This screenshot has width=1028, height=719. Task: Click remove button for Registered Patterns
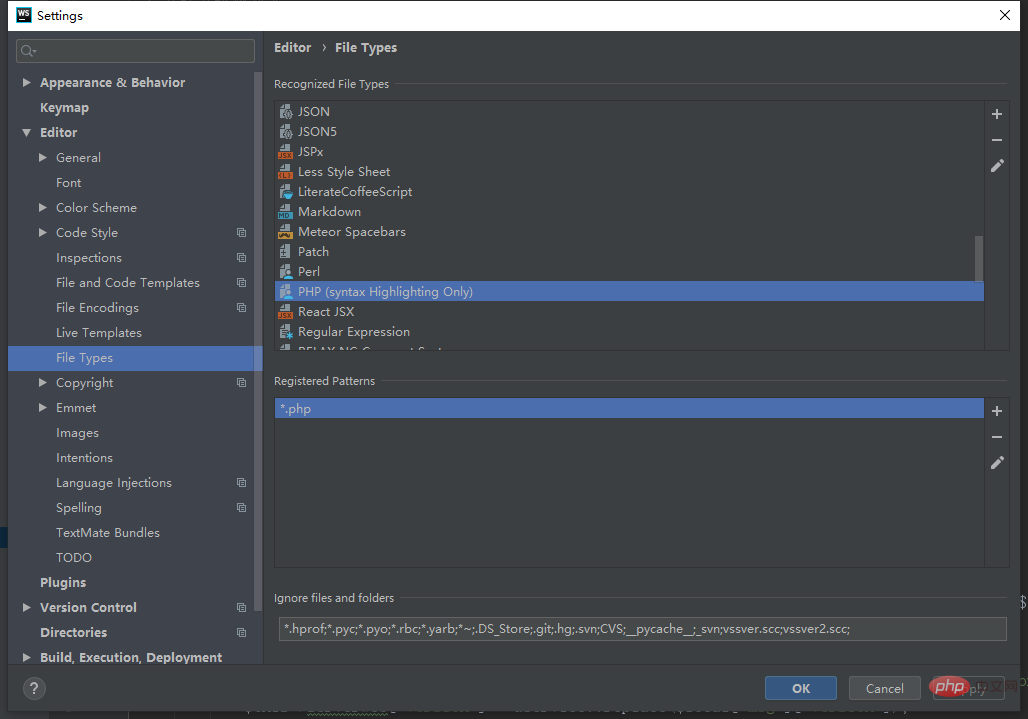[x=997, y=437]
